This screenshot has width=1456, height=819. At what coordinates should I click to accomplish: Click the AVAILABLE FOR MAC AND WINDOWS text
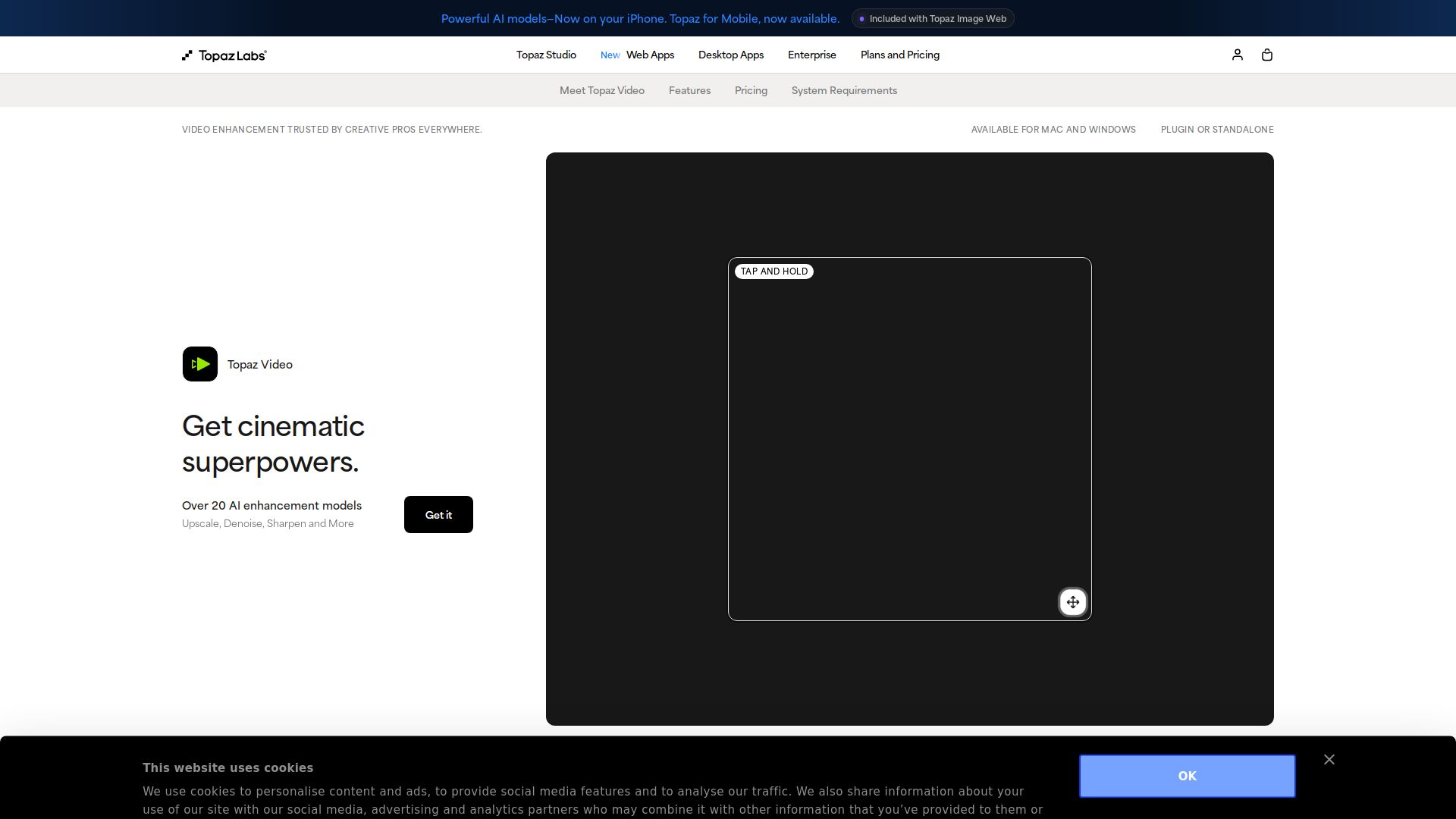[1053, 130]
